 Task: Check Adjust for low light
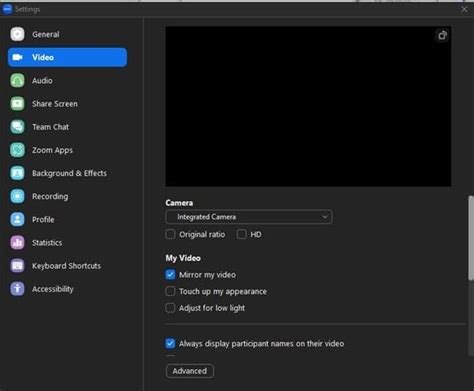pos(170,308)
